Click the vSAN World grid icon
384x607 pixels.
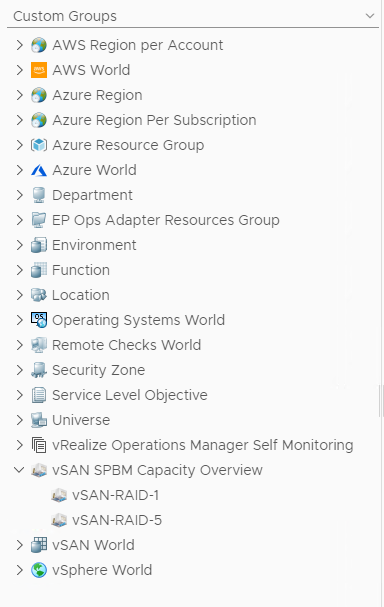[39, 545]
